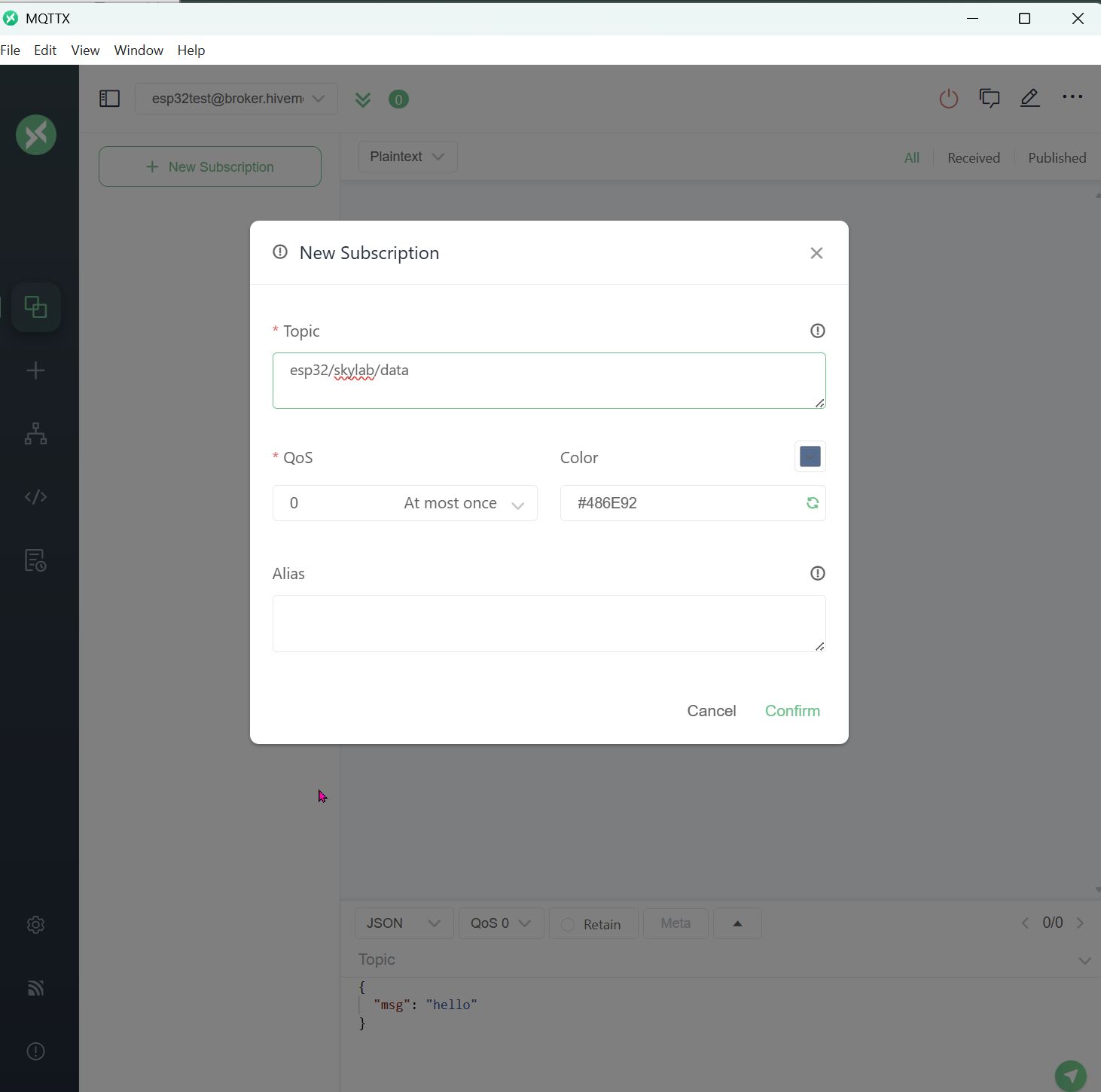
Task: Cancel the New Subscription dialog
Action: click(712, 711)
